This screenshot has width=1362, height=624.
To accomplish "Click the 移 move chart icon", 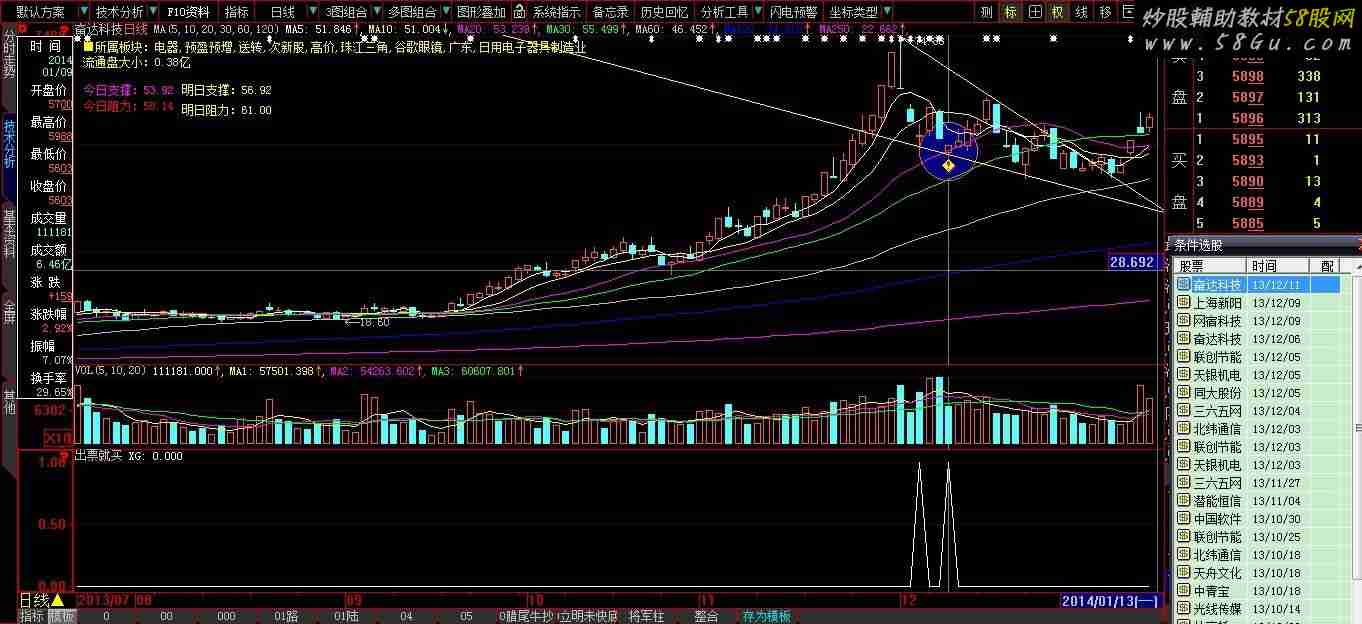I will [1105, 12].
